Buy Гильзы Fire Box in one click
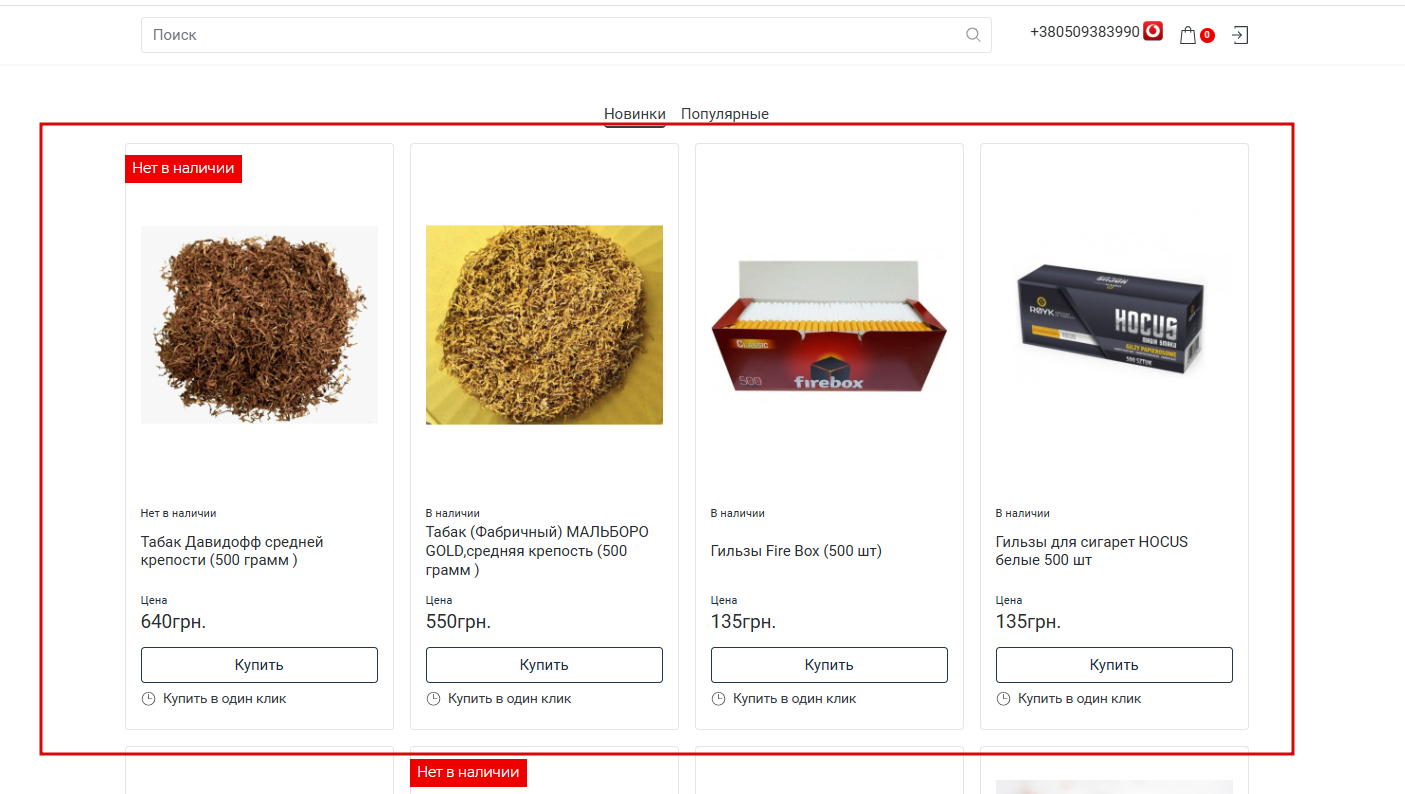1405x794 pixels. coord(795,699)
